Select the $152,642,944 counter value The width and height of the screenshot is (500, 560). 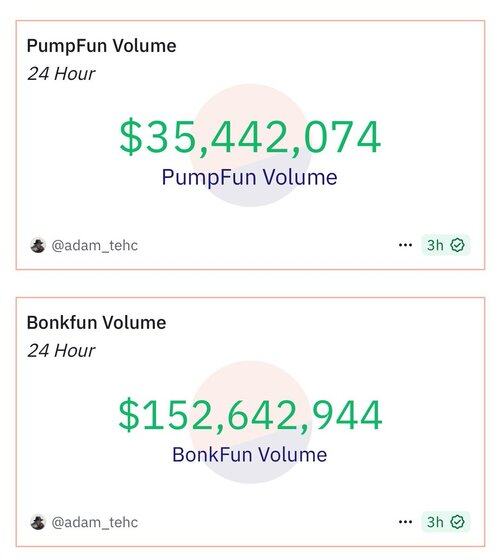click(x=250, y=415)
